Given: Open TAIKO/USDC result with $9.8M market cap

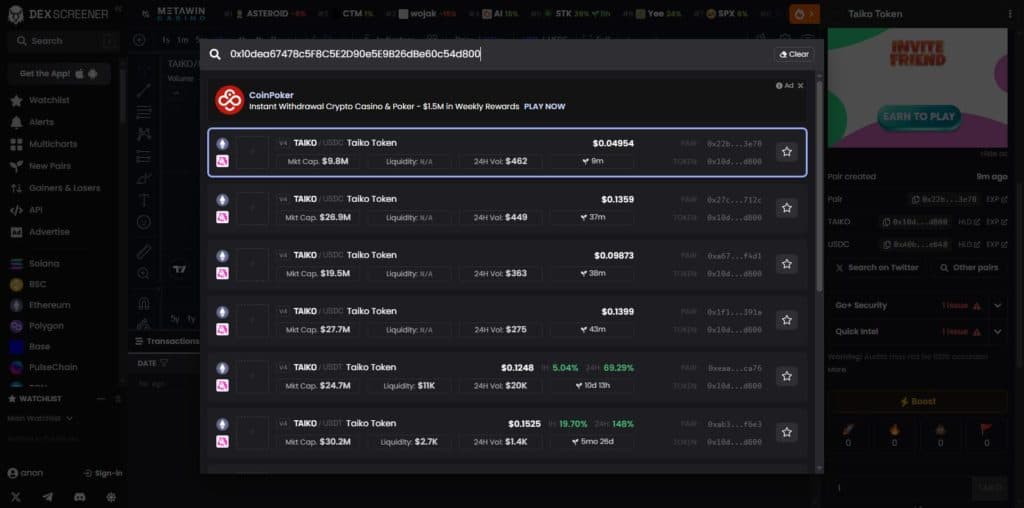Looking at the screenshot, I should point(507,152).
